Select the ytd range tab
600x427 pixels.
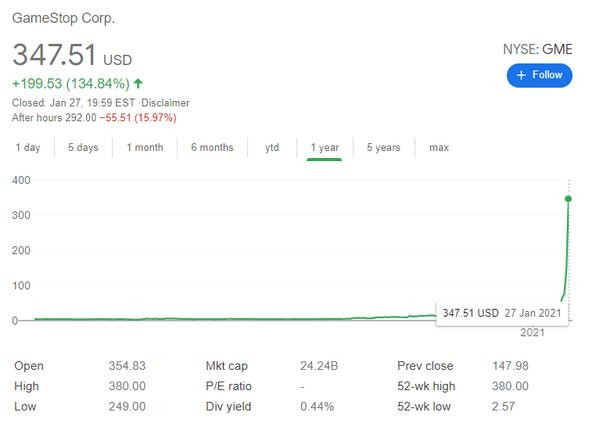coord(272,147)
